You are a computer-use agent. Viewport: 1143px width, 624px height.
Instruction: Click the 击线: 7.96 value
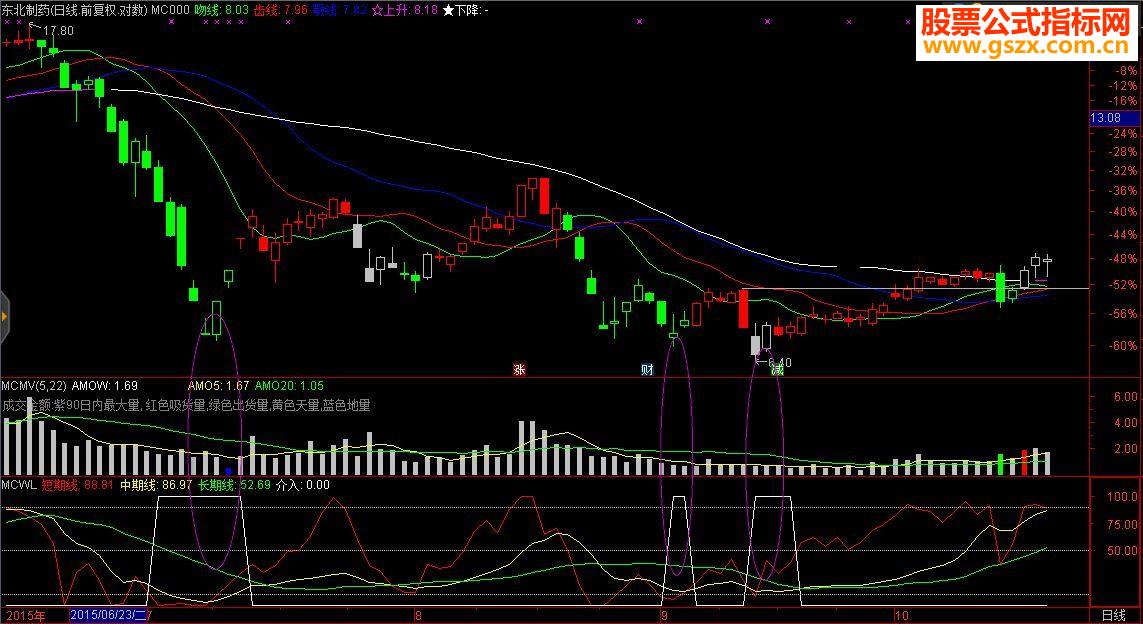pyautogui.click(x=281, y=10)
